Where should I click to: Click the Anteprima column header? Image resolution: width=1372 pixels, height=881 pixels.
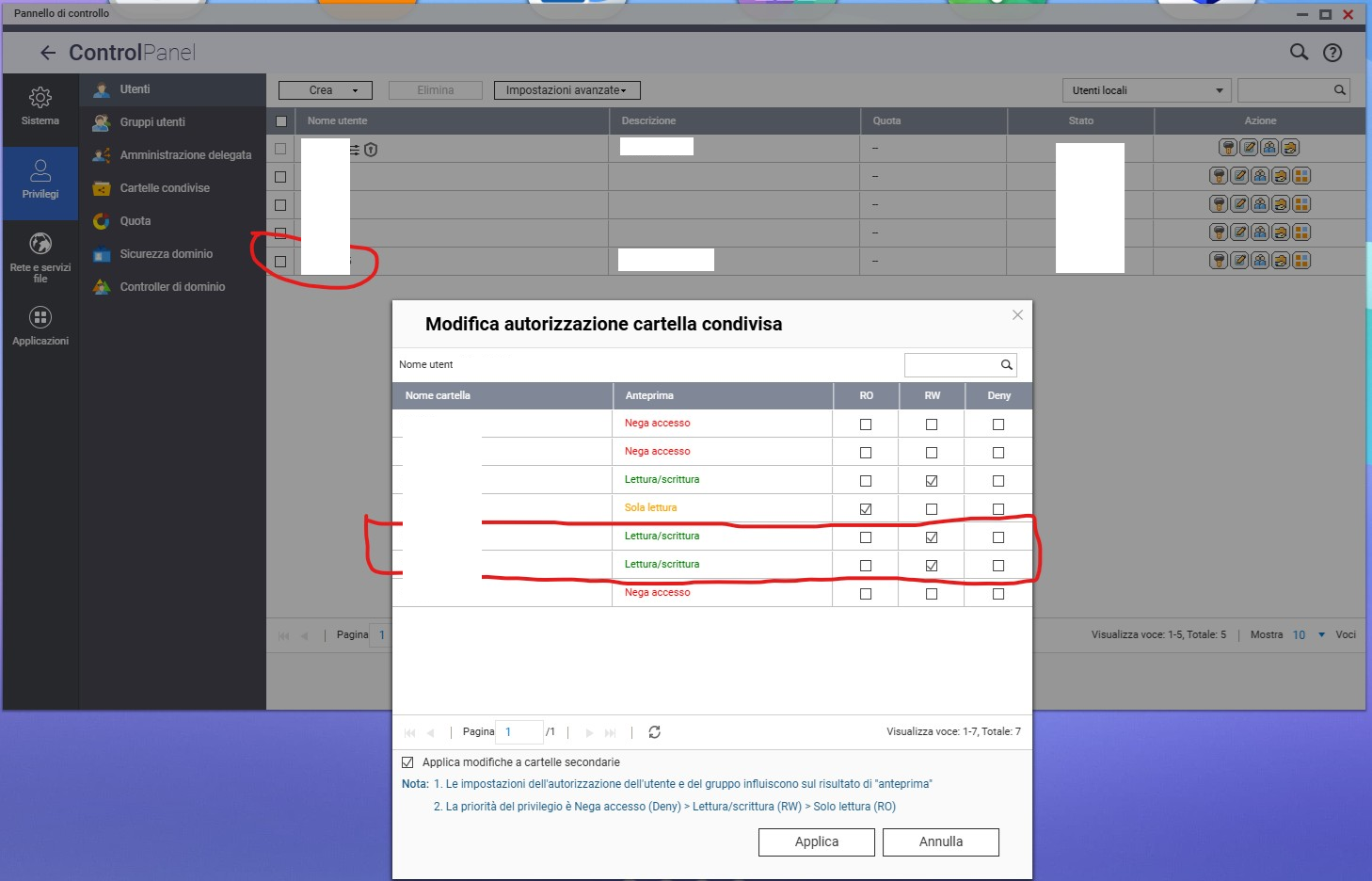[x=722, y=395]
